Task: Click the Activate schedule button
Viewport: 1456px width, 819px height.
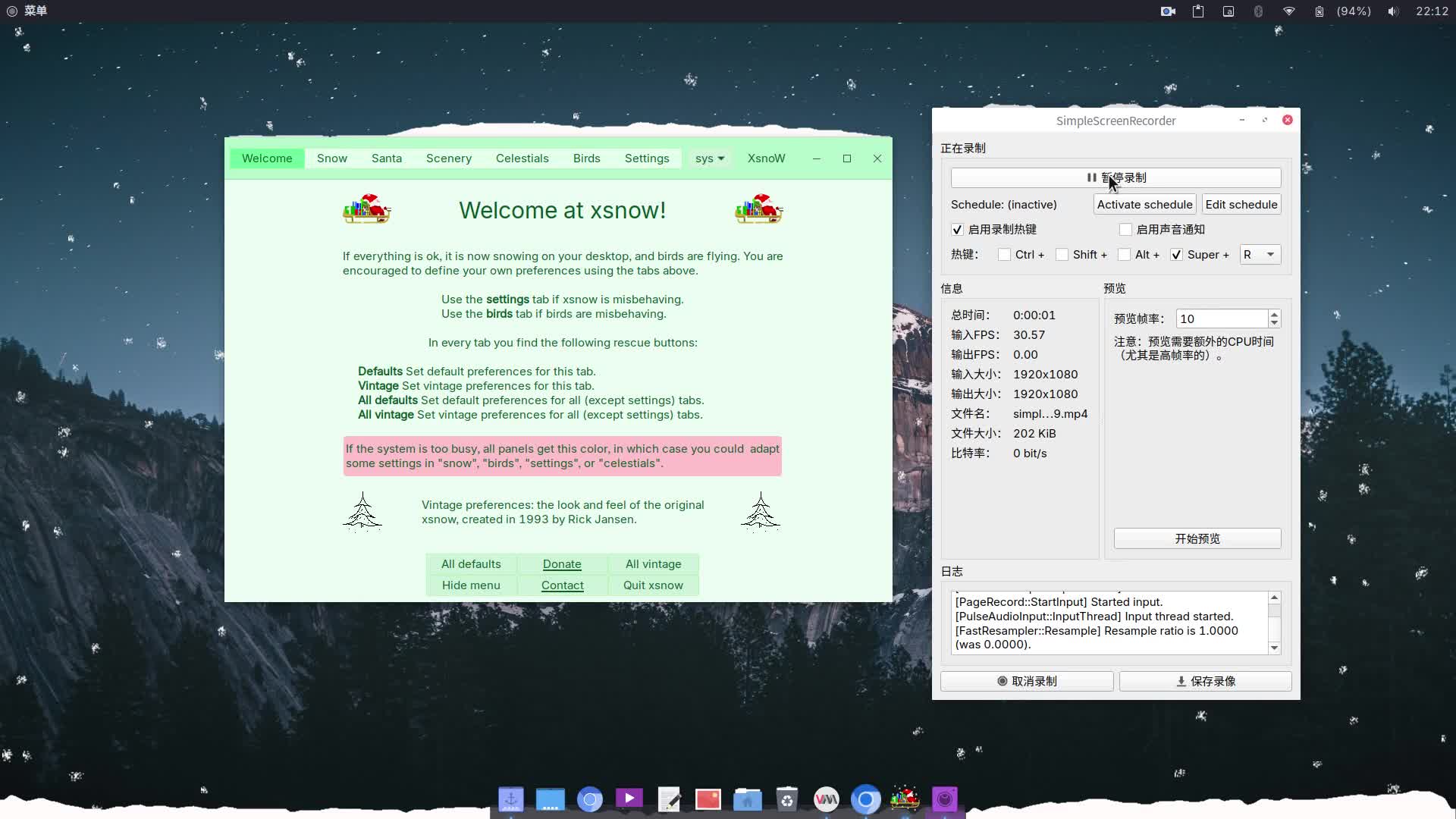Action: 1144,204
